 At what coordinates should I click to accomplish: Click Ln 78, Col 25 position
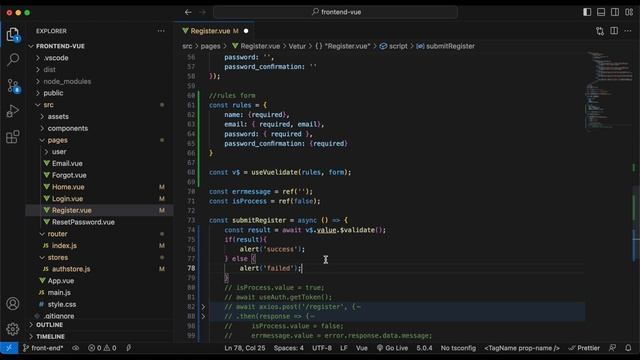click(x=244, y=348)
